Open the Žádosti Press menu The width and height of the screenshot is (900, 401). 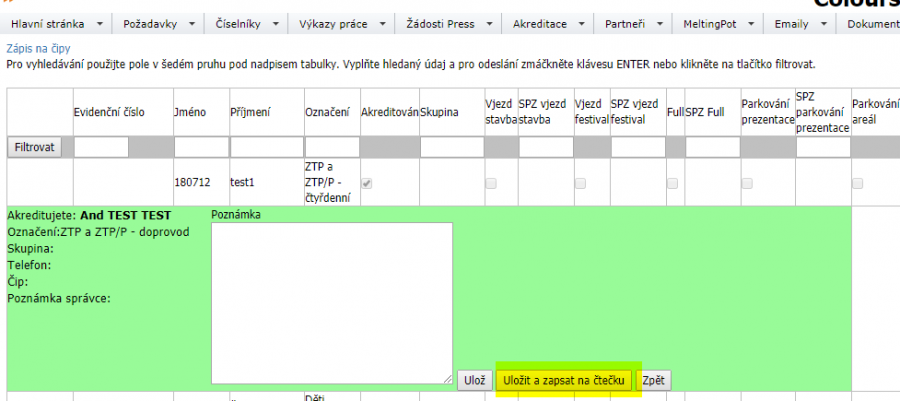point(447,22)
